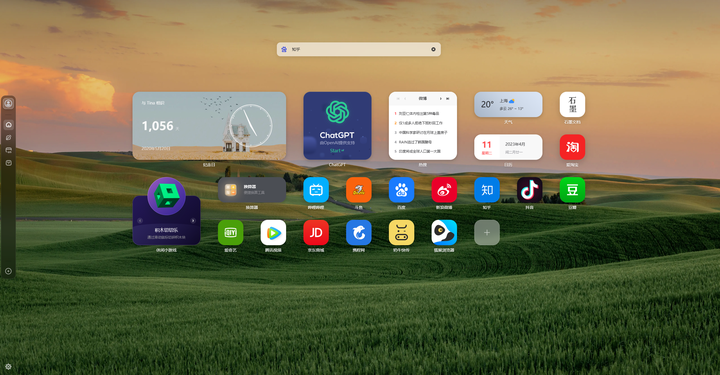Open second item in hot search list

(x=418, y=123)
